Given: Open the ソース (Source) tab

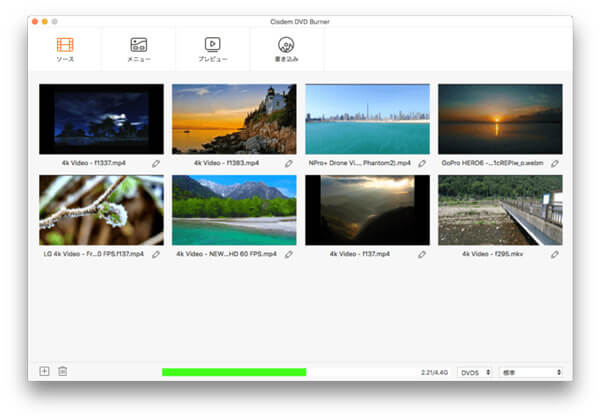Looking at the screenshot, I should [x=65, y=49].
